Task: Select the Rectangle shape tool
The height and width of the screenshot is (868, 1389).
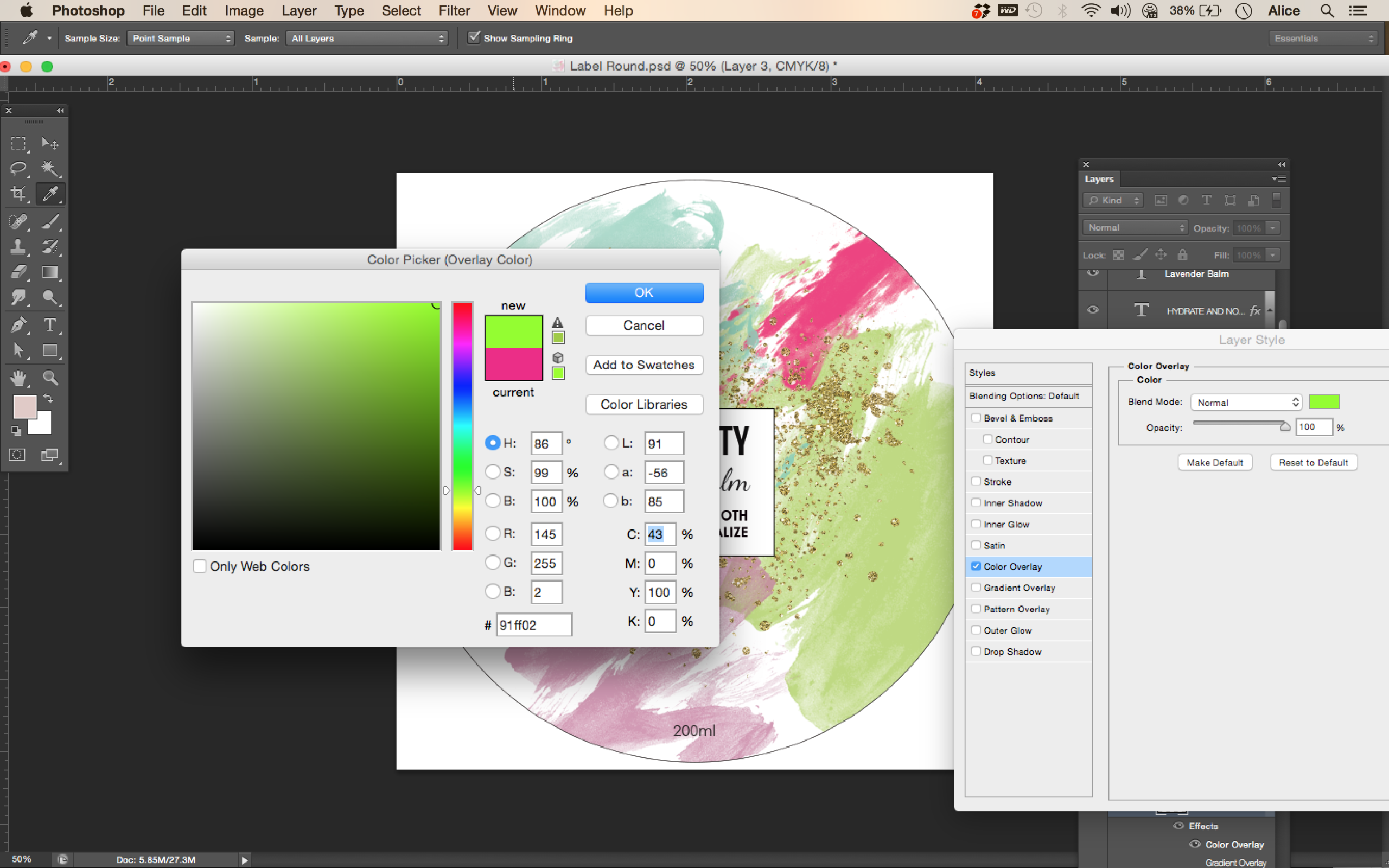Action: click(x=50, y=350)
